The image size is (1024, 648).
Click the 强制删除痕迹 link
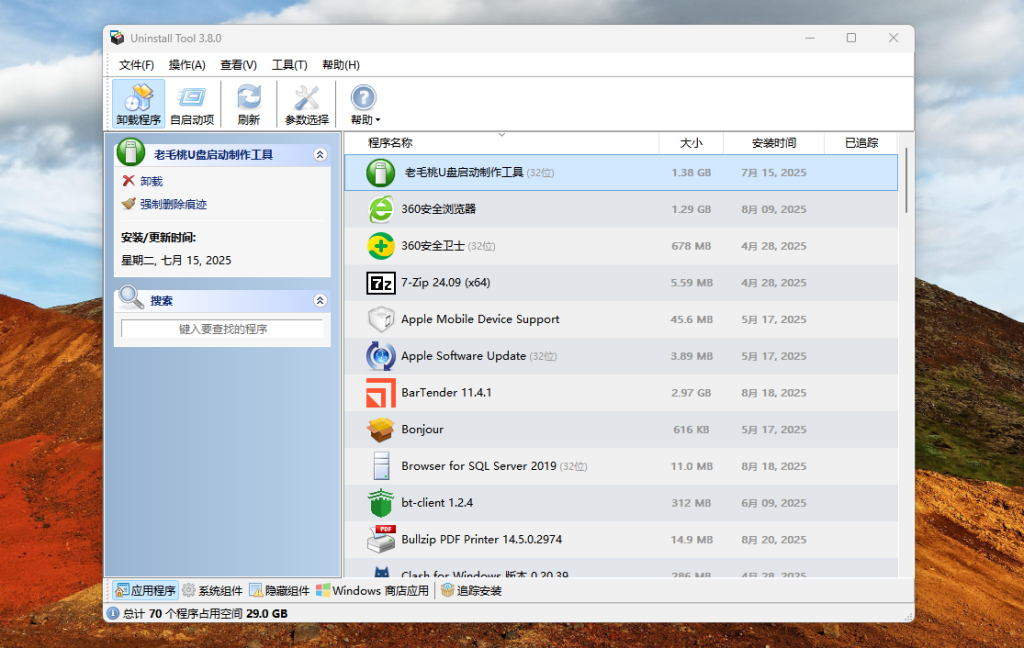173,204
